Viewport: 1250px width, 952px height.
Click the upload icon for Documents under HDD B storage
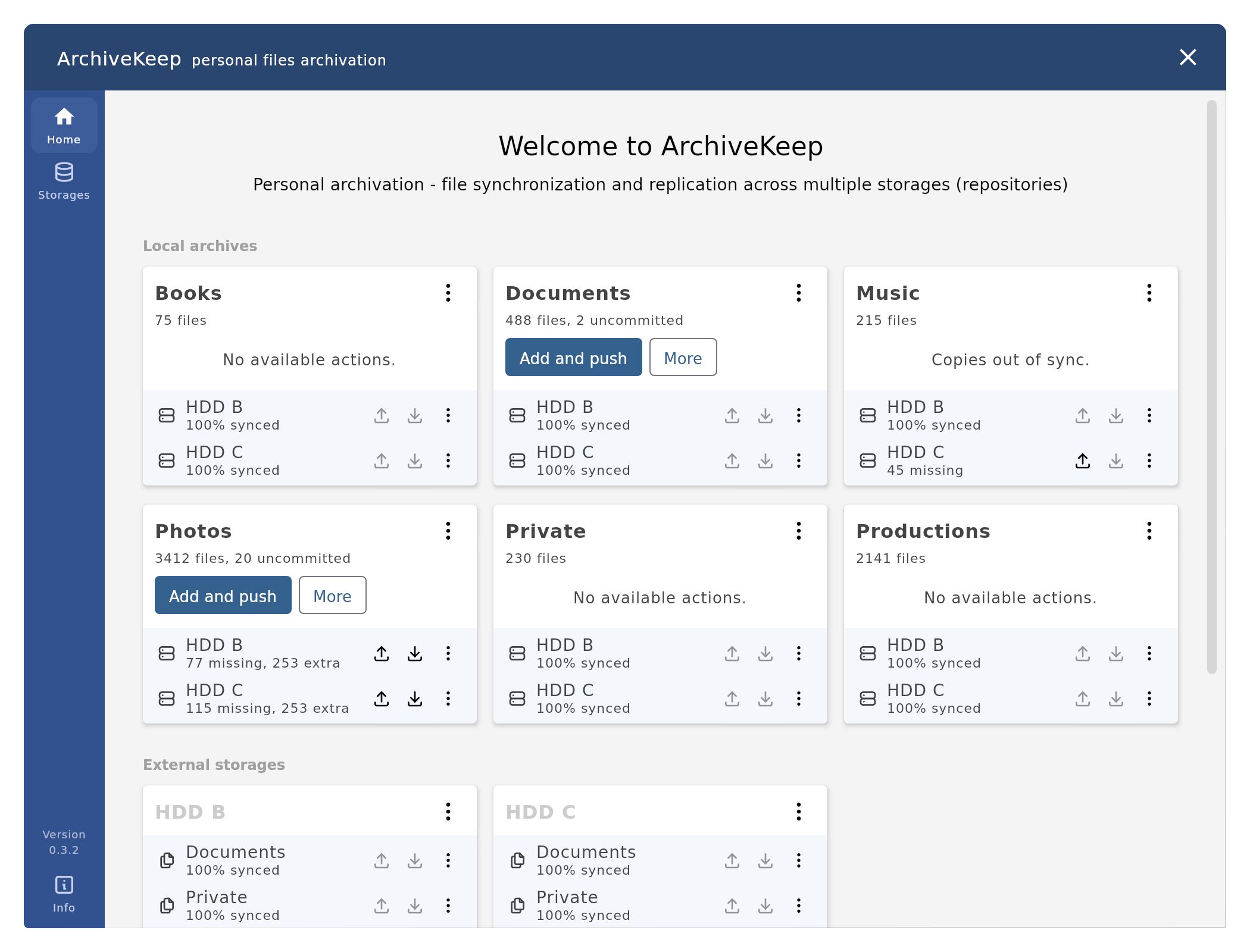[382, 860]
